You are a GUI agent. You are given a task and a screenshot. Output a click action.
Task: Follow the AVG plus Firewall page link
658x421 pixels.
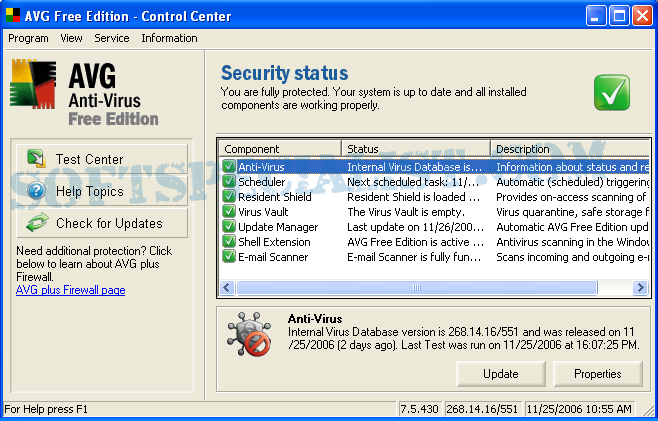tap(70, 290)
